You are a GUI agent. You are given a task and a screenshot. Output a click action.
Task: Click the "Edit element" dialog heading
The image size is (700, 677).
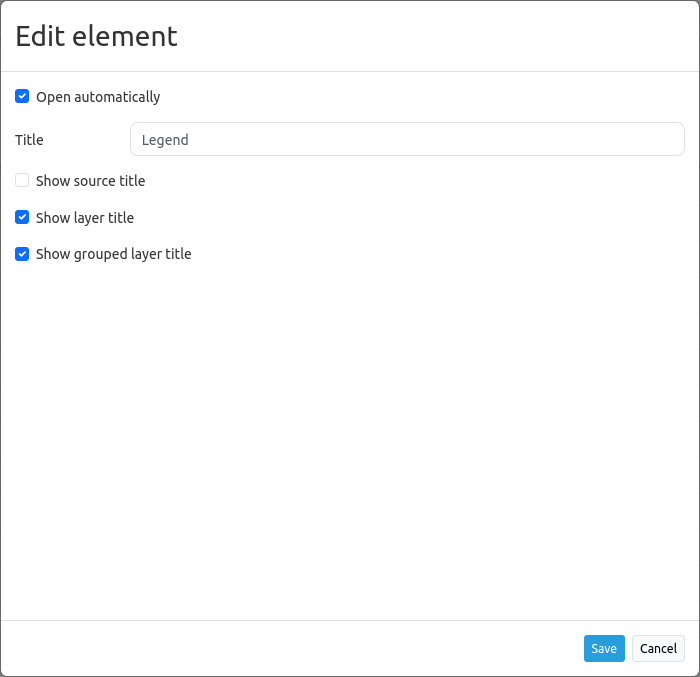pos(96,36)
